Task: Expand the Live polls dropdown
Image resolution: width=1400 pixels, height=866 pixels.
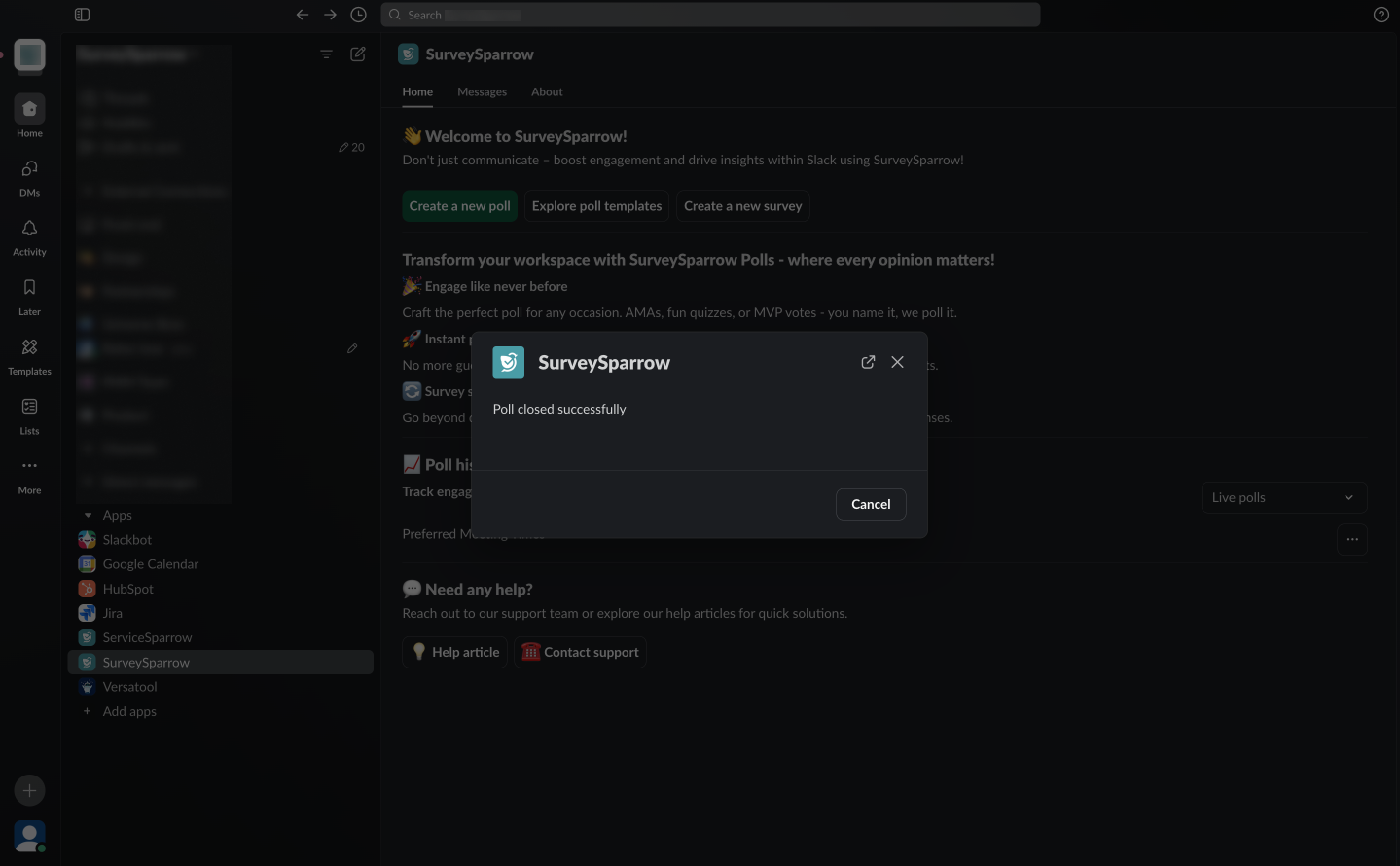Action: [1283, 497]
